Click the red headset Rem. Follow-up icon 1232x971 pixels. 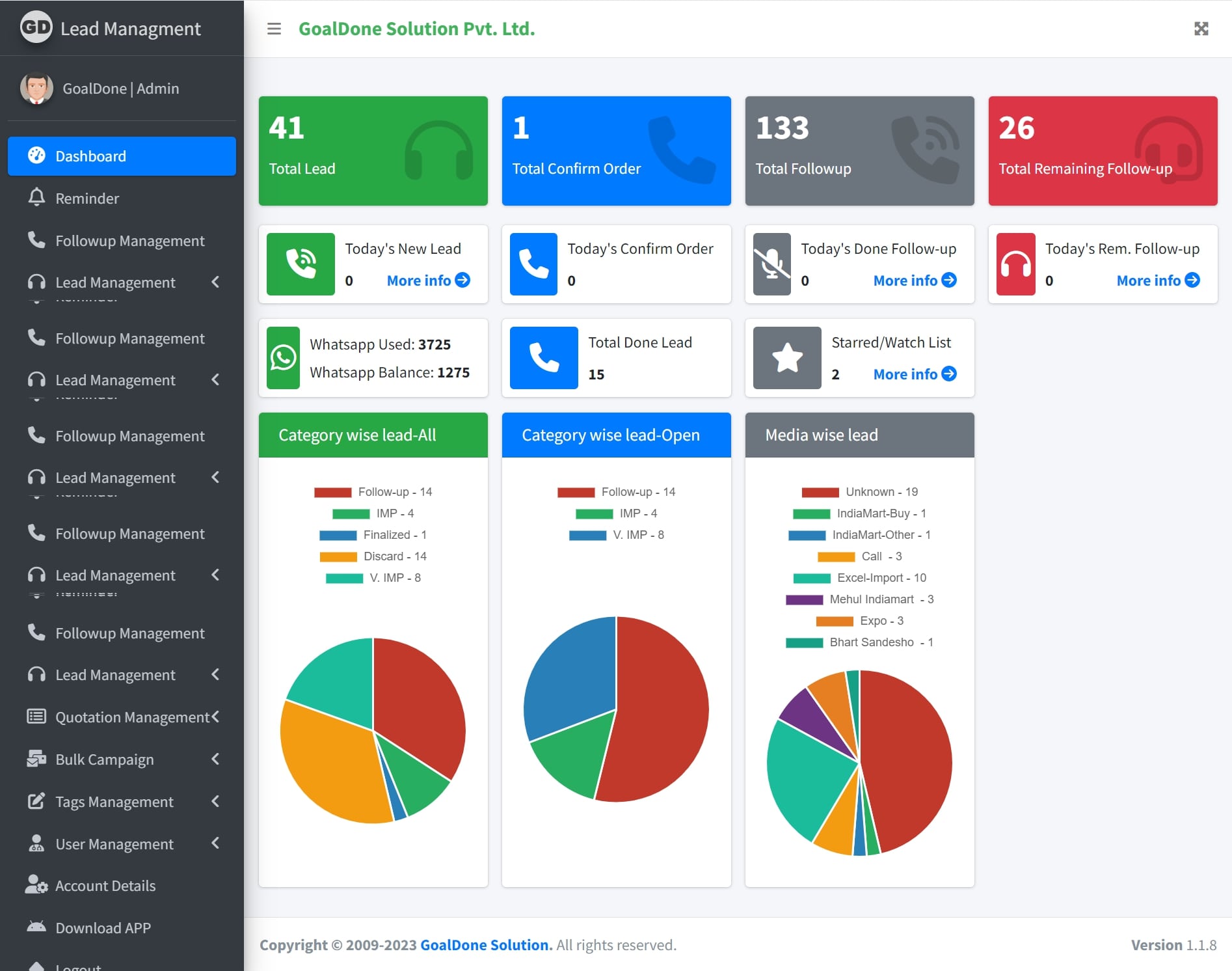pos(1015,264)
